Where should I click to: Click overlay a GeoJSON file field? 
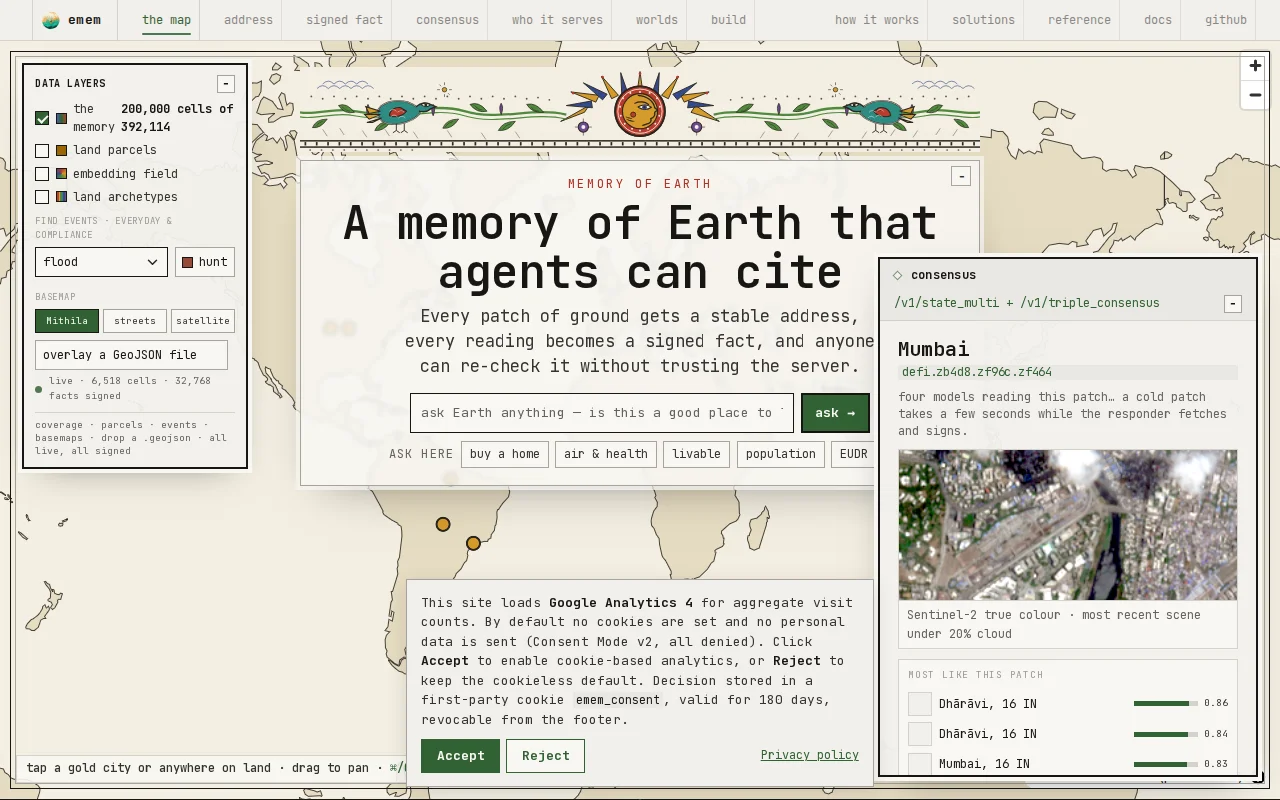pyautogui.click(x=131, y=355)
